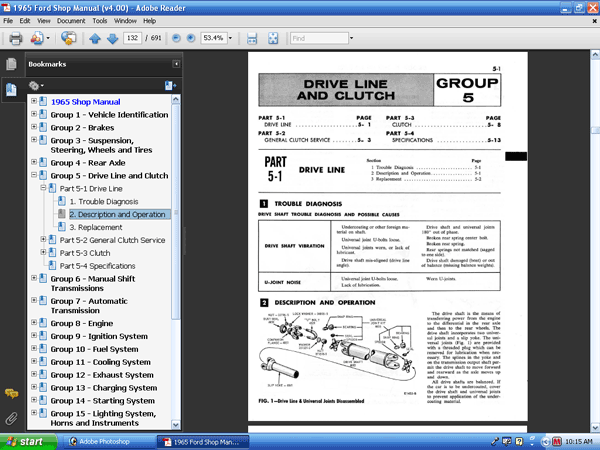Open bookmarks options gear menu
Image resolution: width=600 pixels, height=450 pixels.
36,85
